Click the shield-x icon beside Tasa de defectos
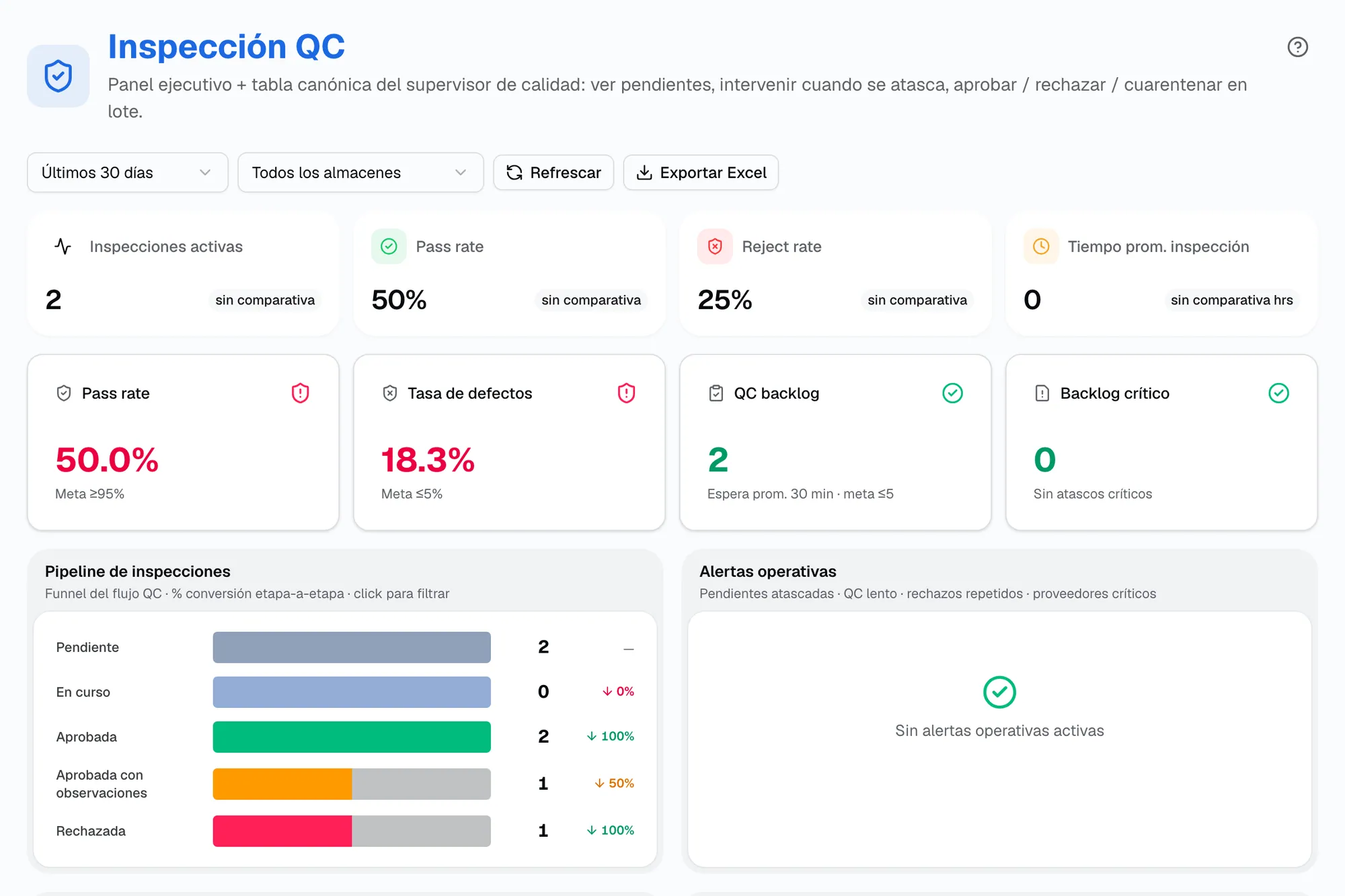Screen dimensions: 1345x896 390,393
